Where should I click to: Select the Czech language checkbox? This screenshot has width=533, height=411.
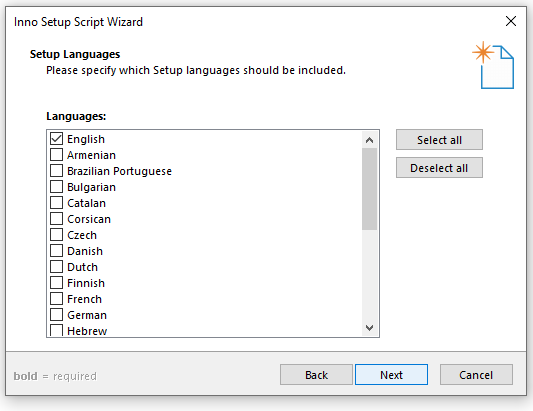coord(56,235)
